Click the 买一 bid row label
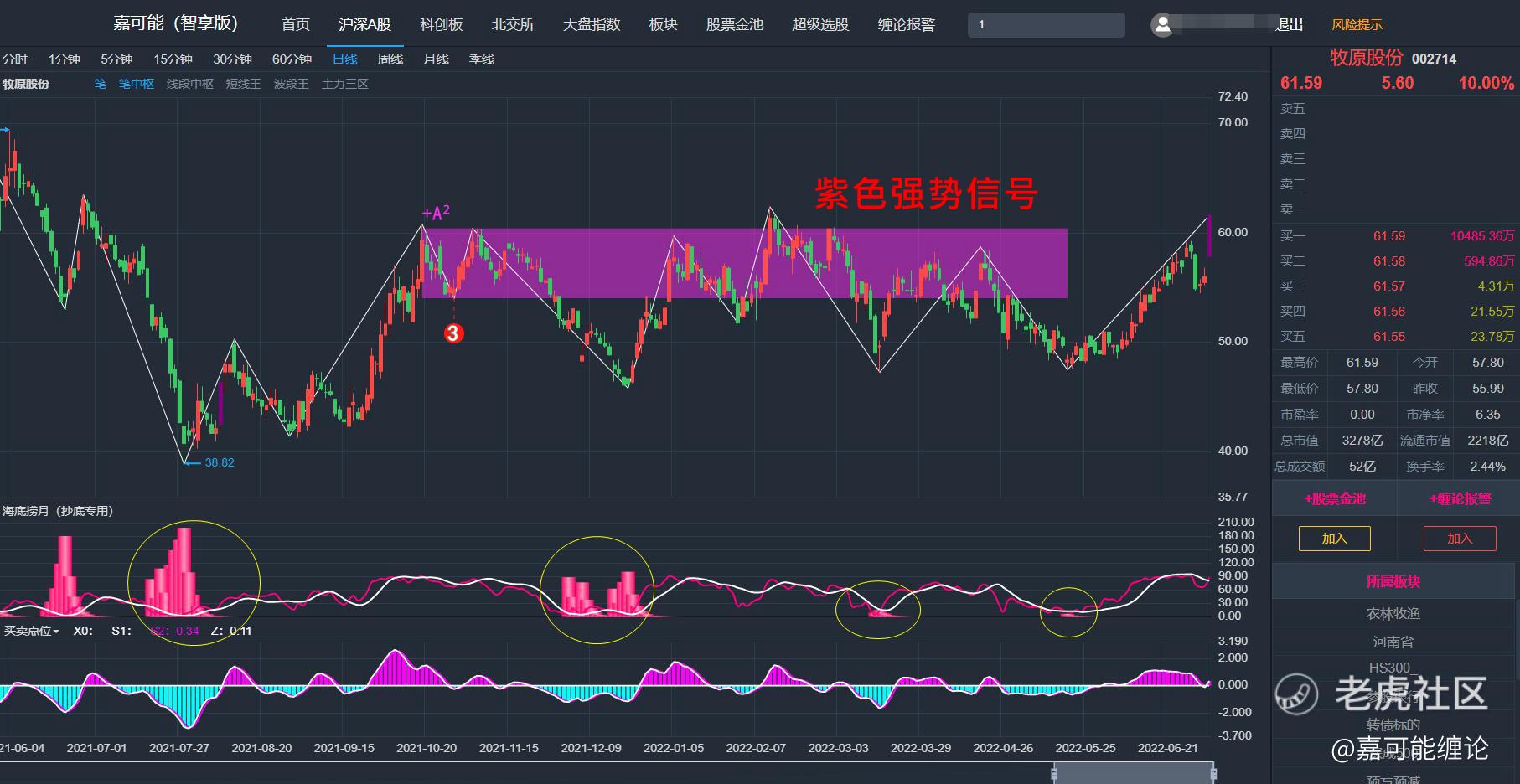 (x=1293, y=236)
